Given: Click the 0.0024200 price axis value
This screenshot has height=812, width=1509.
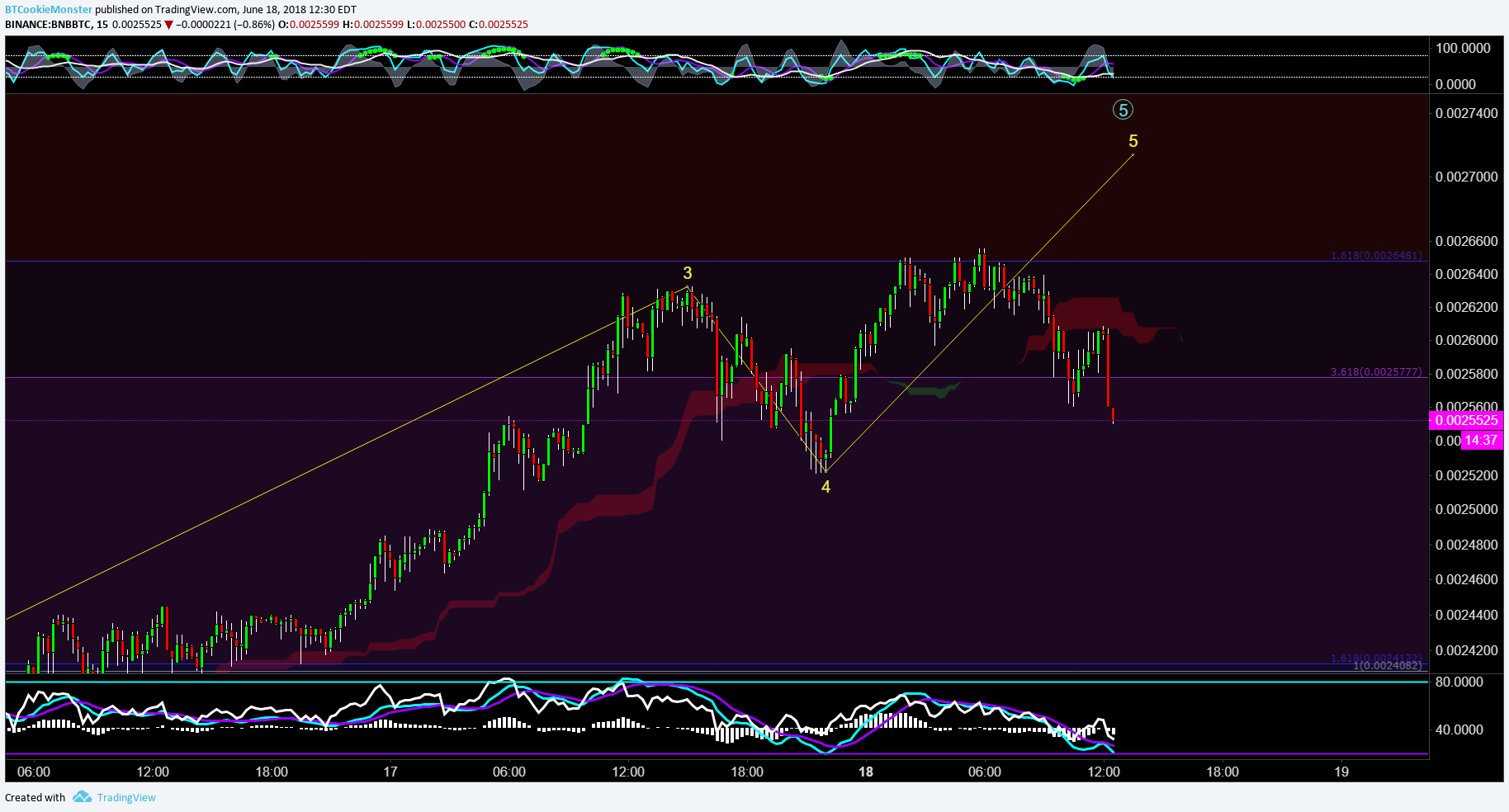Looking at the screenshot, I should pyautogui.click(x=1466, y=650).
